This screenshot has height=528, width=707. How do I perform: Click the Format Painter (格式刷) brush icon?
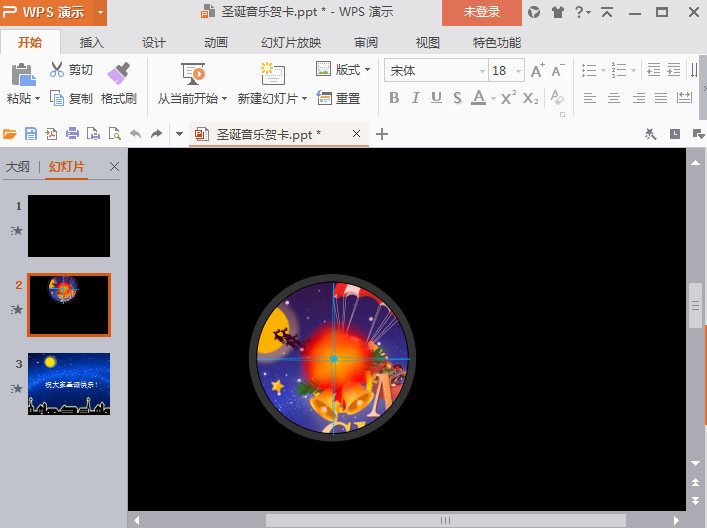[x=119, y=73]
